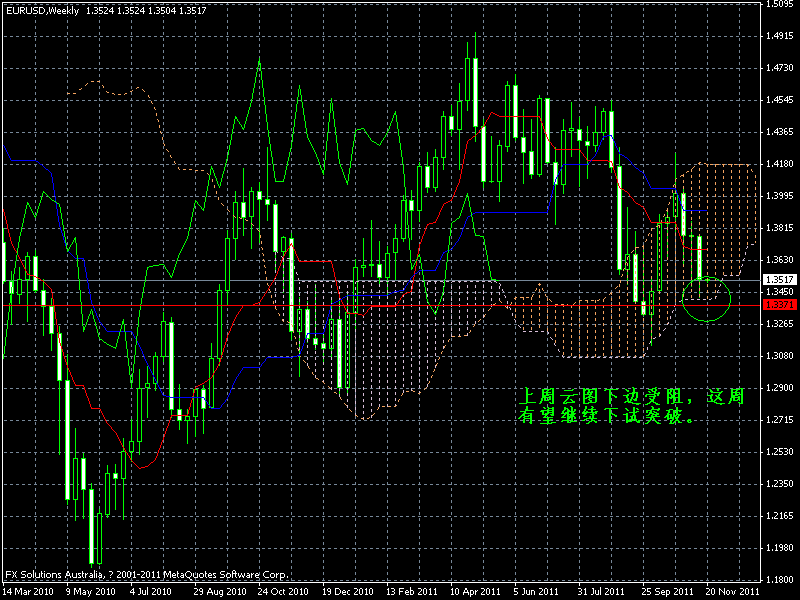The image size is (800, 600).
Task: Select the red horizontal line at 1.3371
Action: (380, 305)
